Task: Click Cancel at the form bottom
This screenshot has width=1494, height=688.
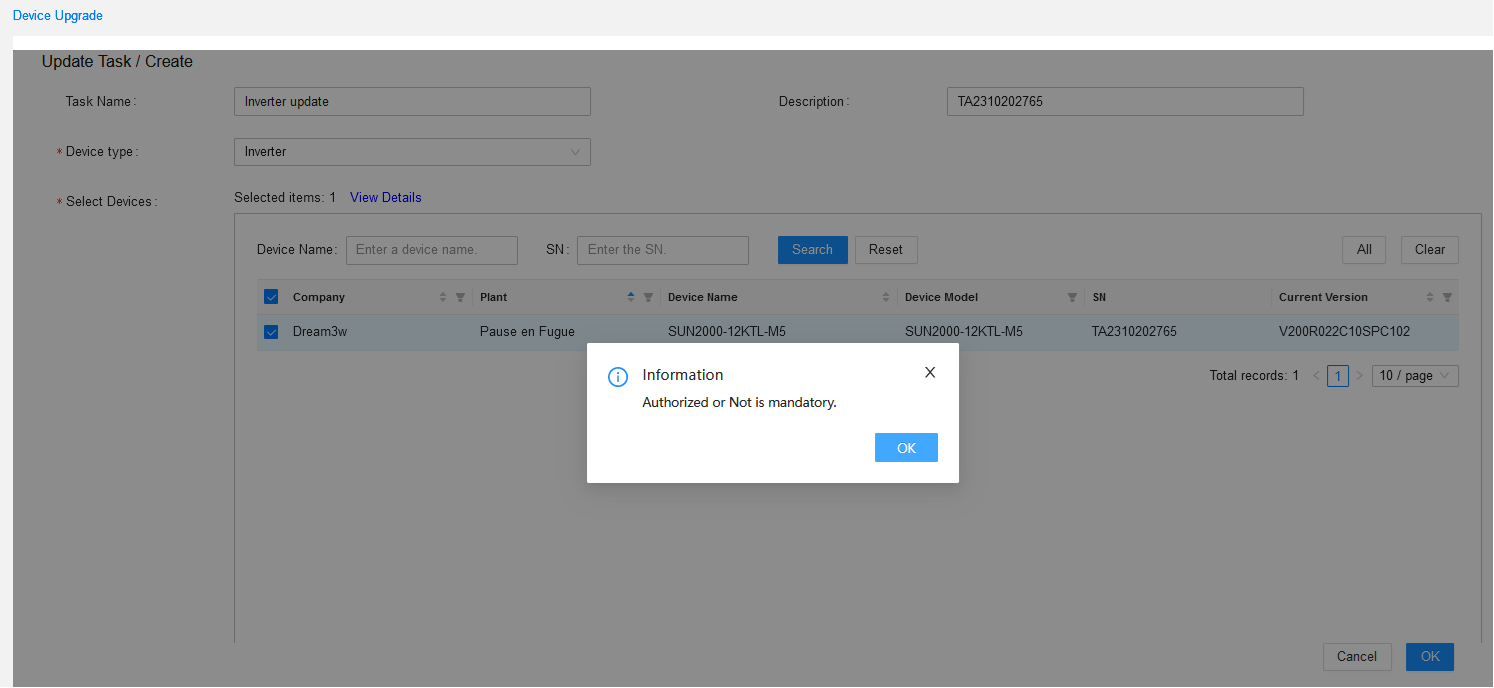Action: [1357, 657]
